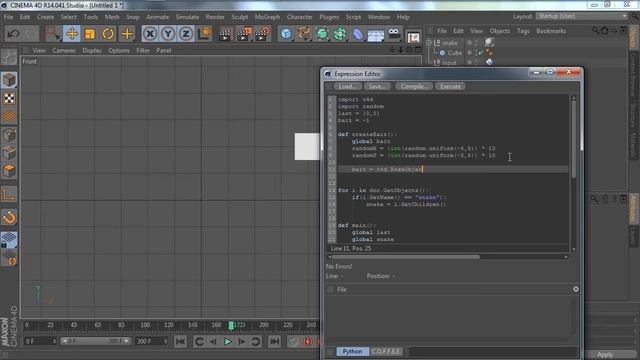This screenshot has height=360, width=640.
Task: Click Render View clapperboard icon
Action: tap(224, 34)
